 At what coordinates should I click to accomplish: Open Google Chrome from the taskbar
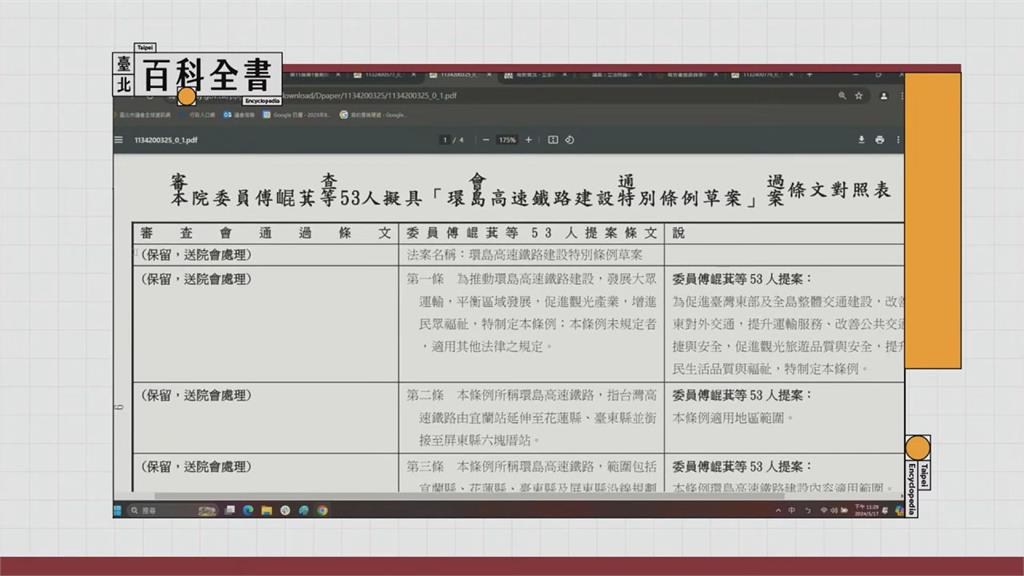(323, 510)
